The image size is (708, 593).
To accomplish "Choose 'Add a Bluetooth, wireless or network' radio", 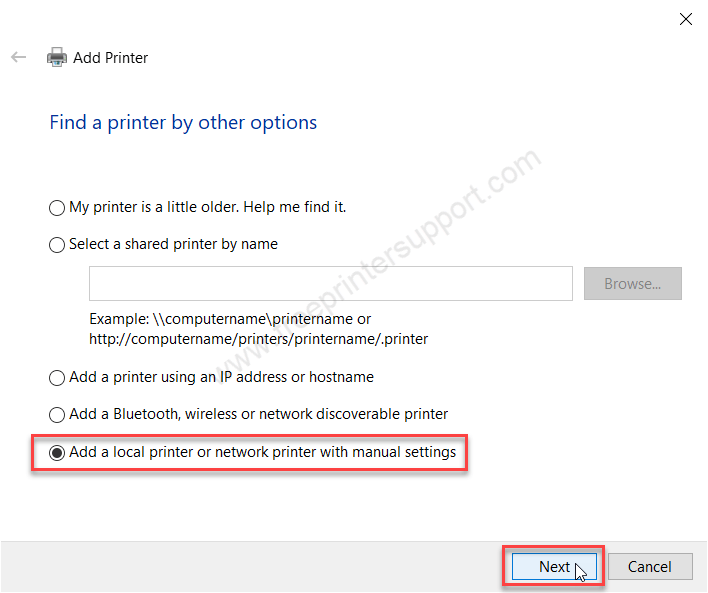I will point(56,415).
